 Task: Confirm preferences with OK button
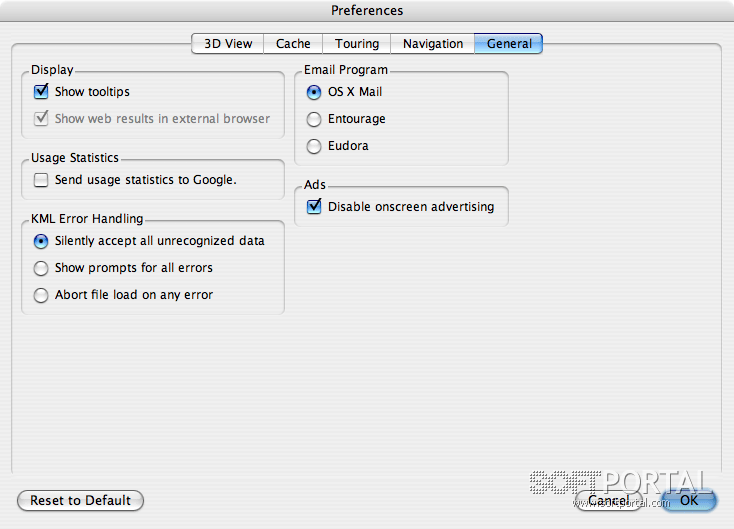click(x=689, y=500)
